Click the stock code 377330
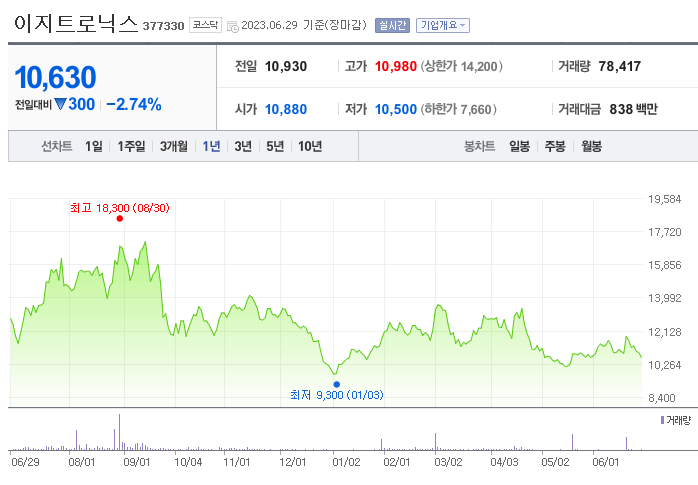This screenshot has width=698, height=485. coord(163,26)
